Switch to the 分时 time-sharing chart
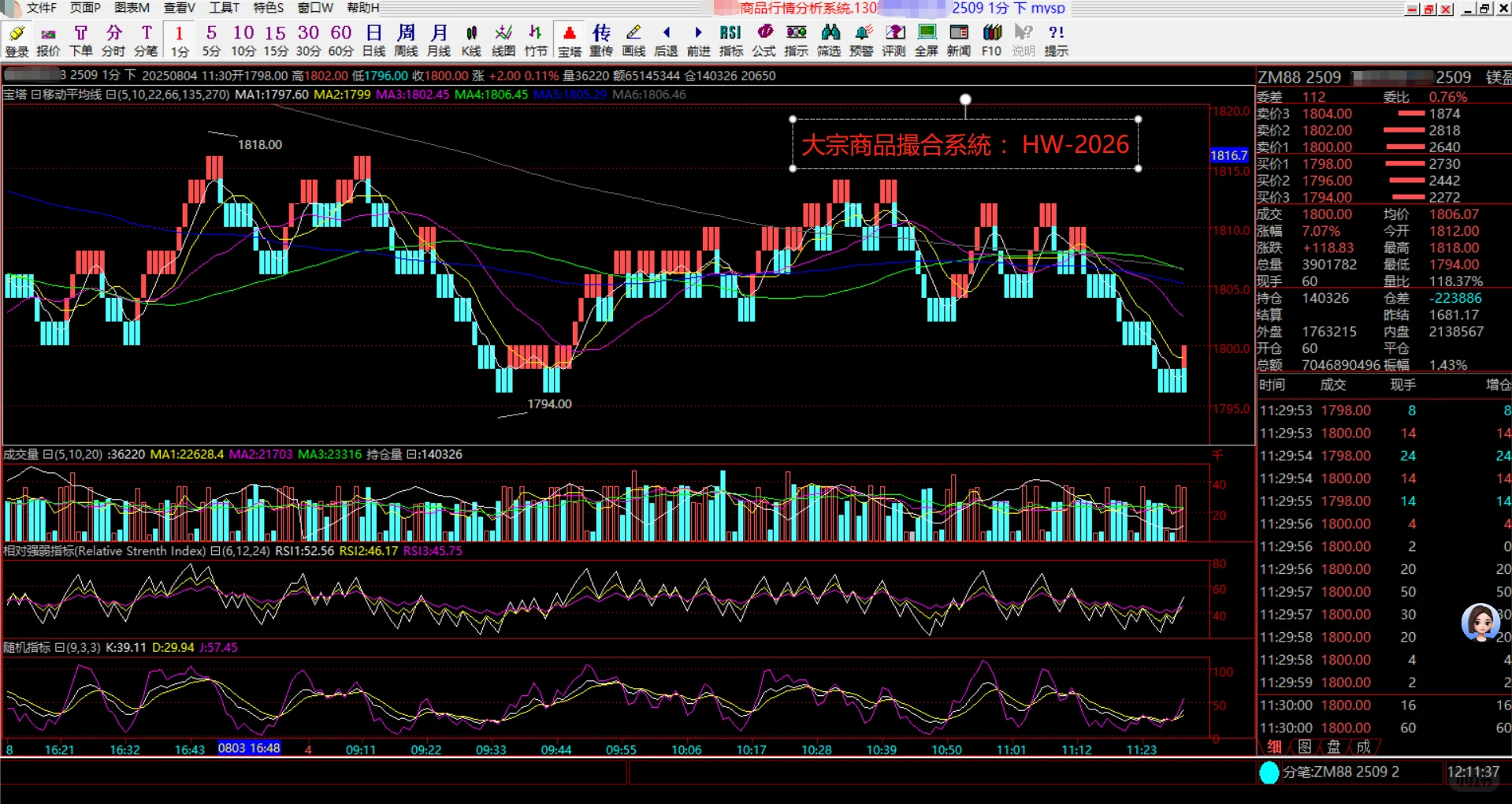Image resolution: width=1512 pixels, height=804 pixels. pyautogui.click(x=113, y=40)
